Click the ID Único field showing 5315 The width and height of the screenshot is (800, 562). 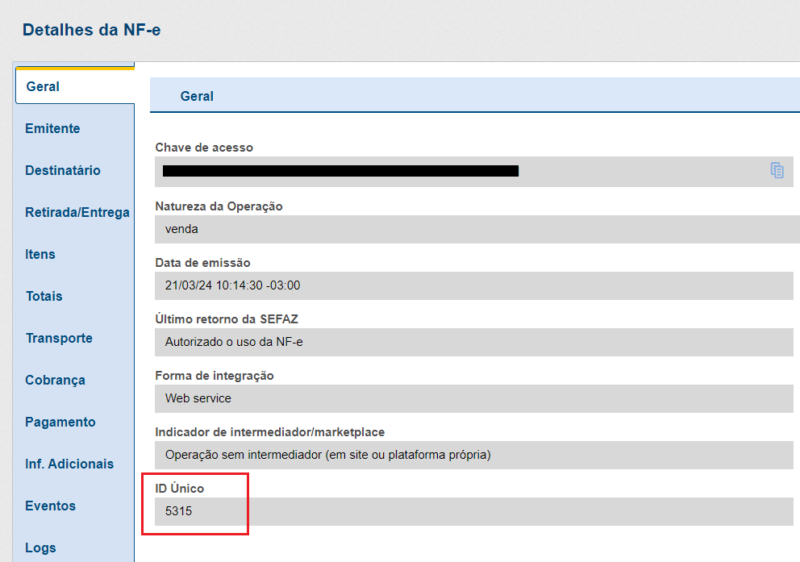pos(475,511)
